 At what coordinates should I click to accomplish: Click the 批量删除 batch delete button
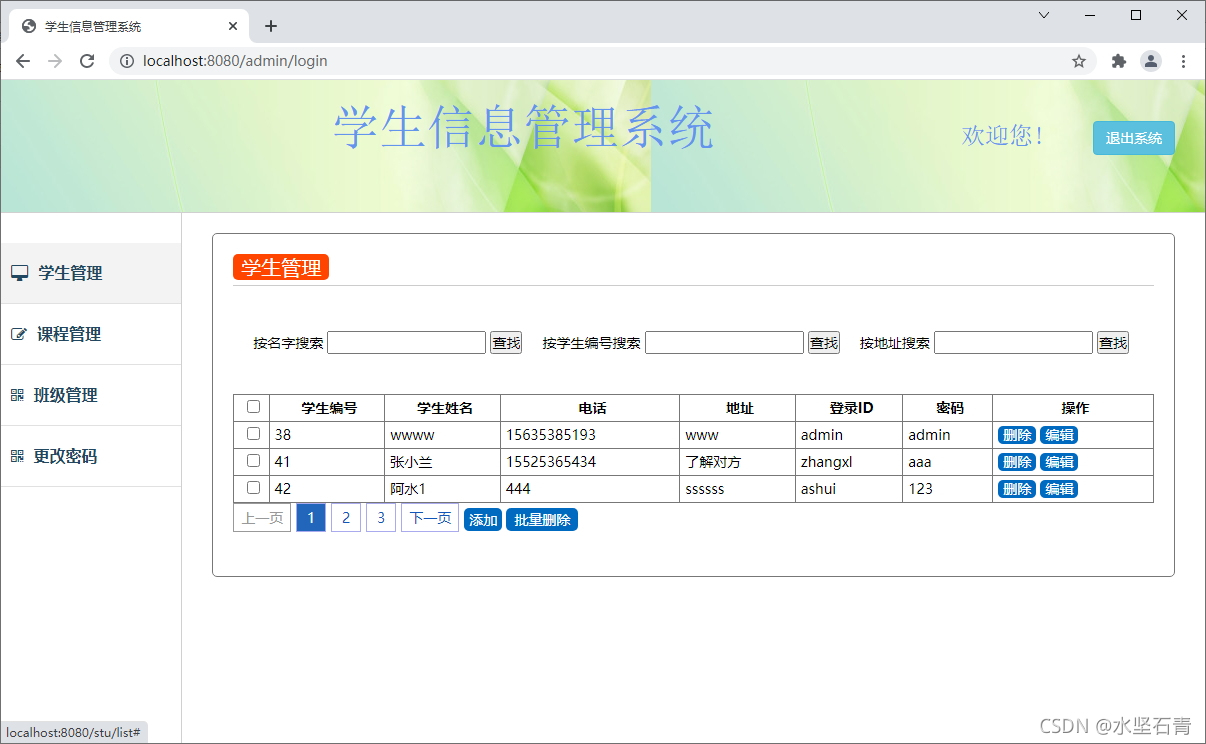[542, 520]
